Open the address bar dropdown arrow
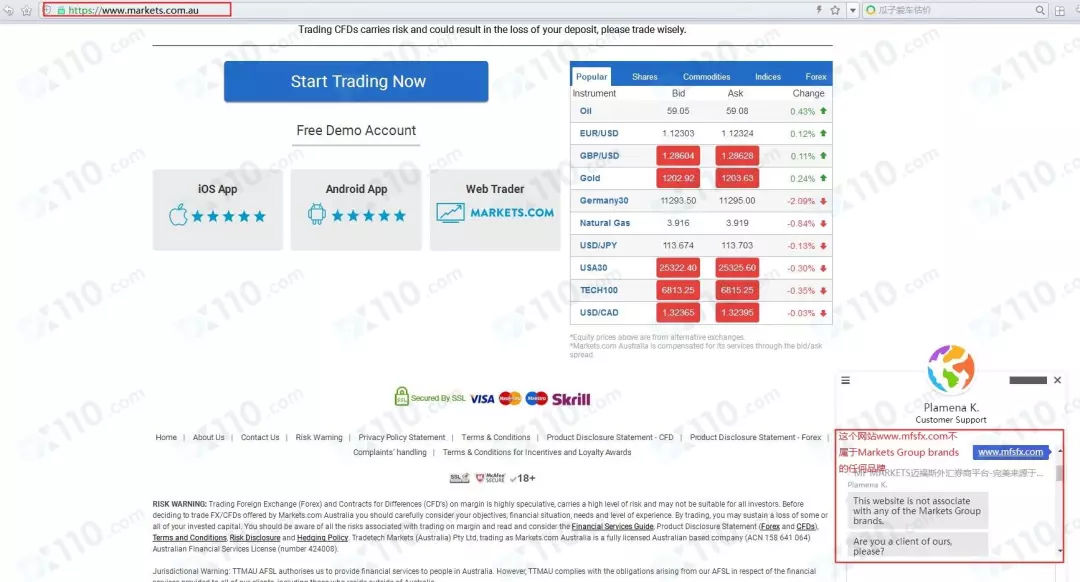Image resolution: width=1080 pixels, height=582 pixels. 853,10
